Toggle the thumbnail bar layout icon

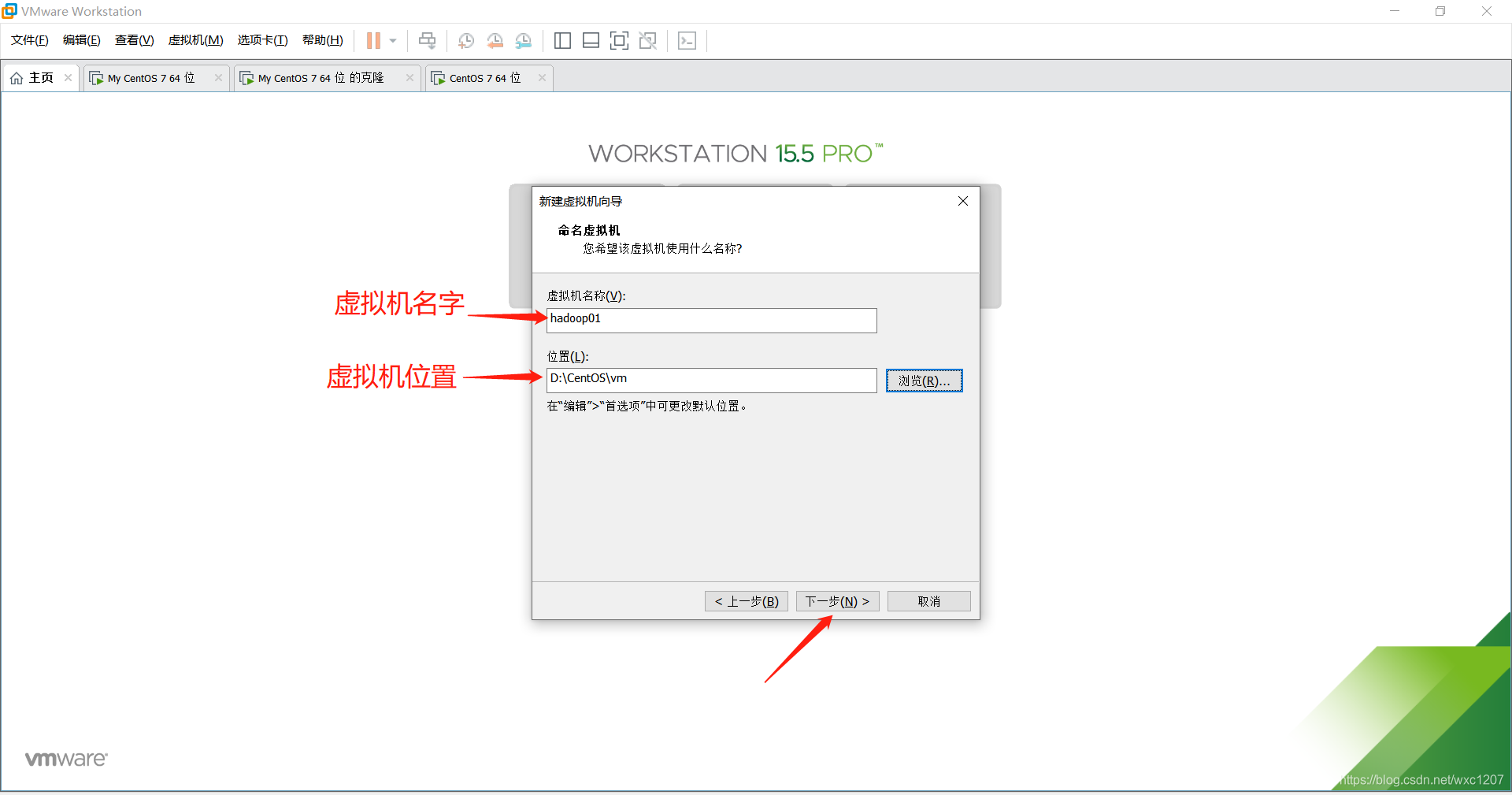[x=591, y=41]
